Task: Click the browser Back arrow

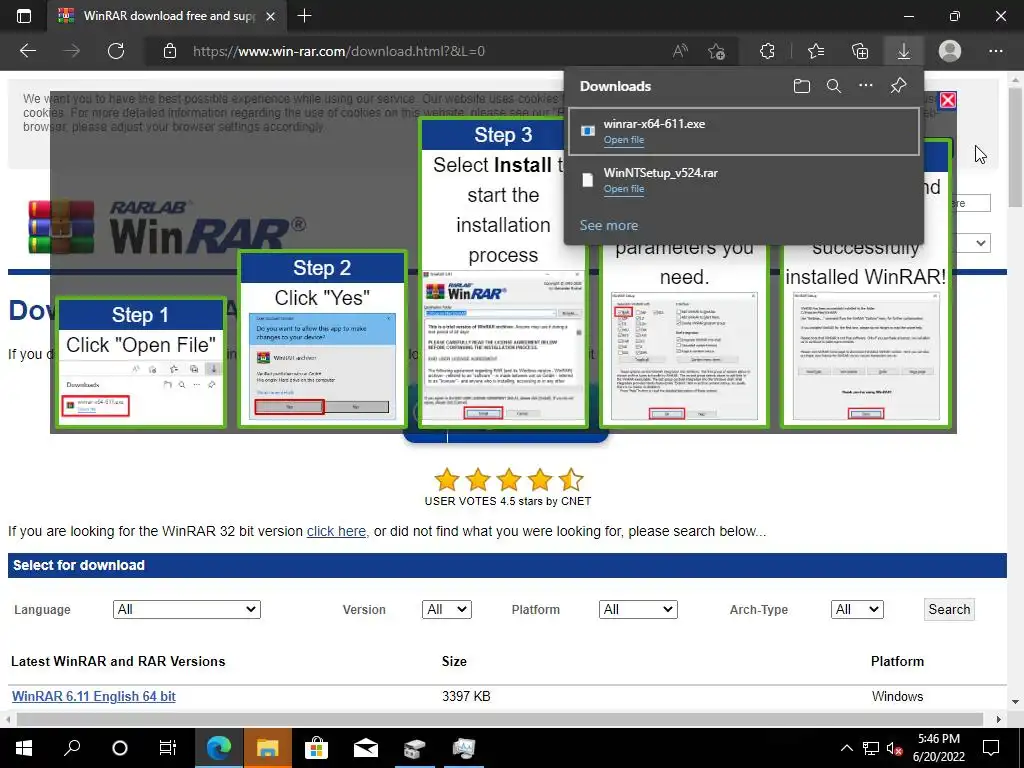Action: [x=28, y=51]
